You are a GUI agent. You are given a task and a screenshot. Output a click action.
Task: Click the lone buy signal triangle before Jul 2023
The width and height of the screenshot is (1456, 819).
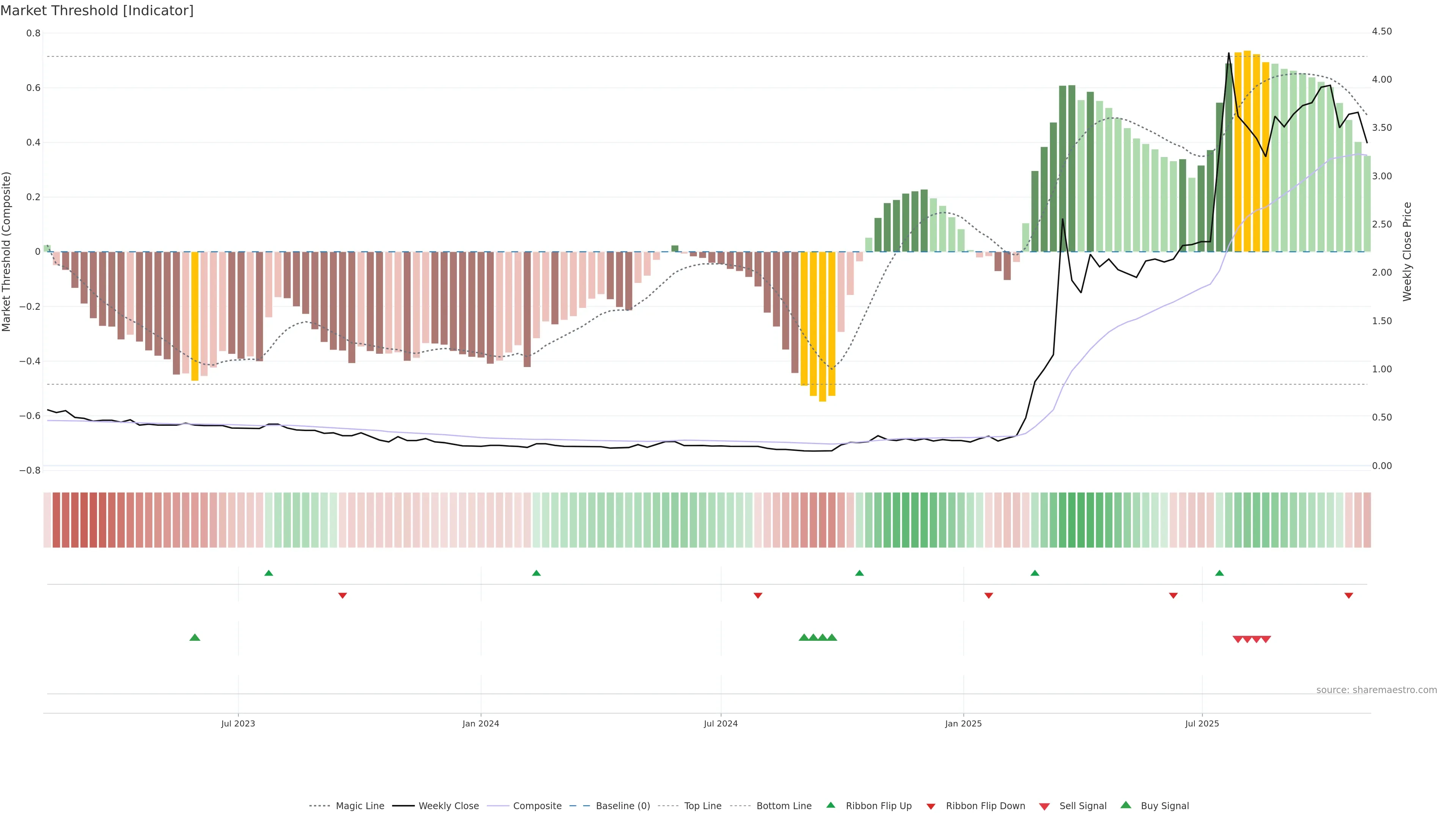coord(195,637)
